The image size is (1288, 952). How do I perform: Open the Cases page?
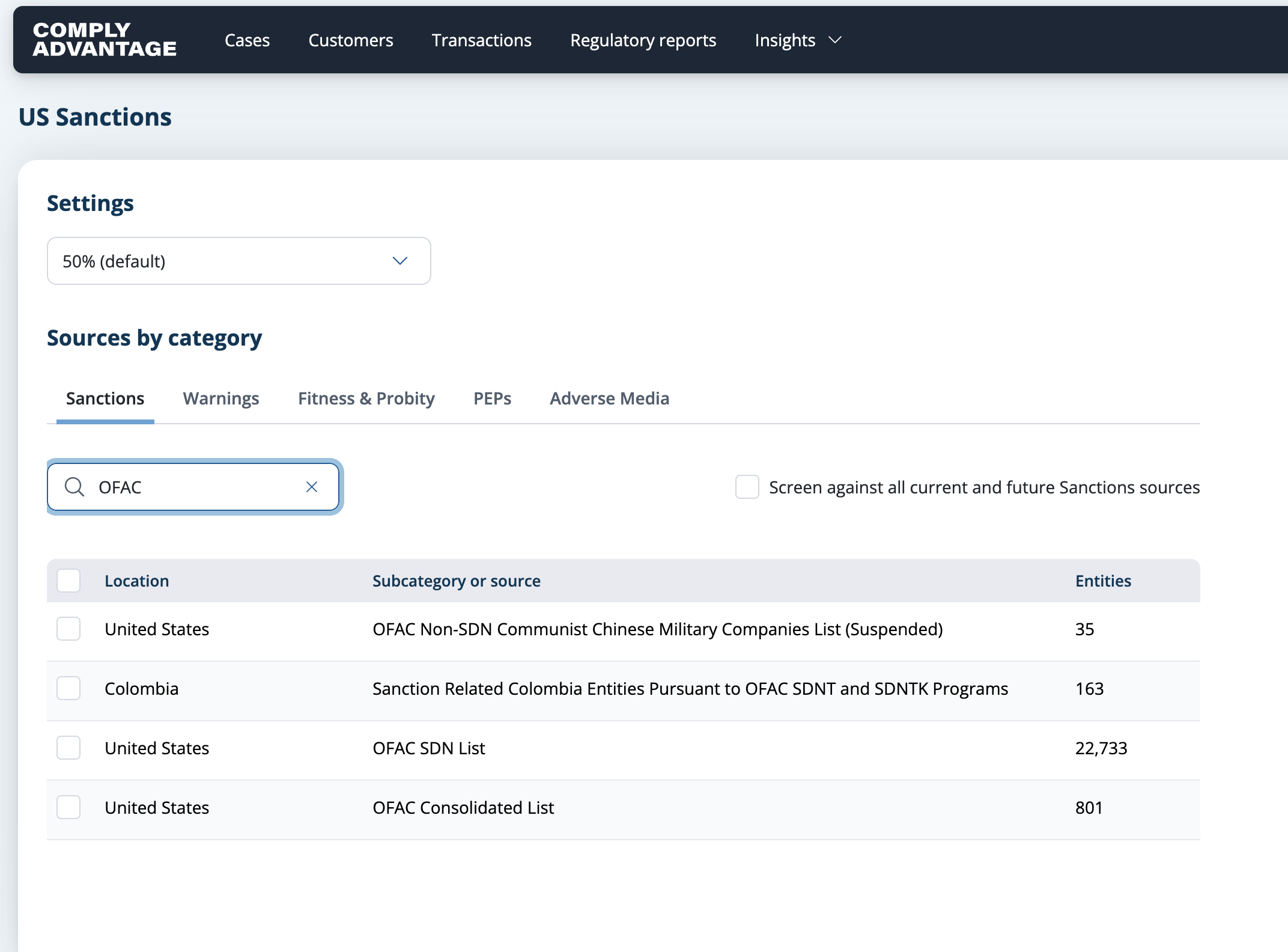[247, 40]
